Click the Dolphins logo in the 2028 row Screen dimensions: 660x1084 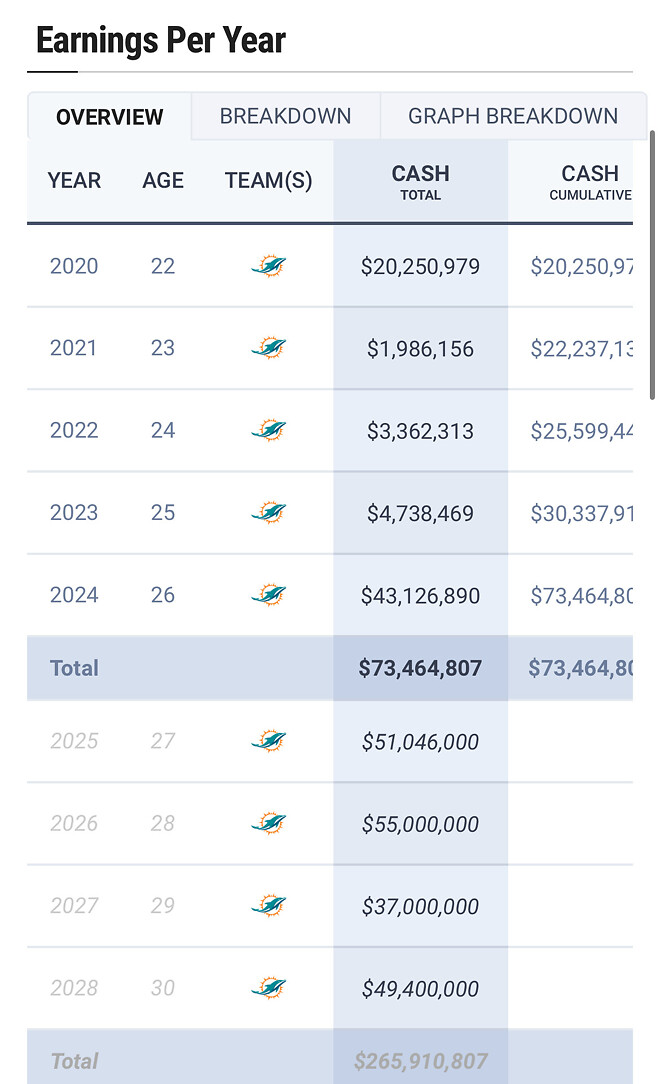(268, 988)
